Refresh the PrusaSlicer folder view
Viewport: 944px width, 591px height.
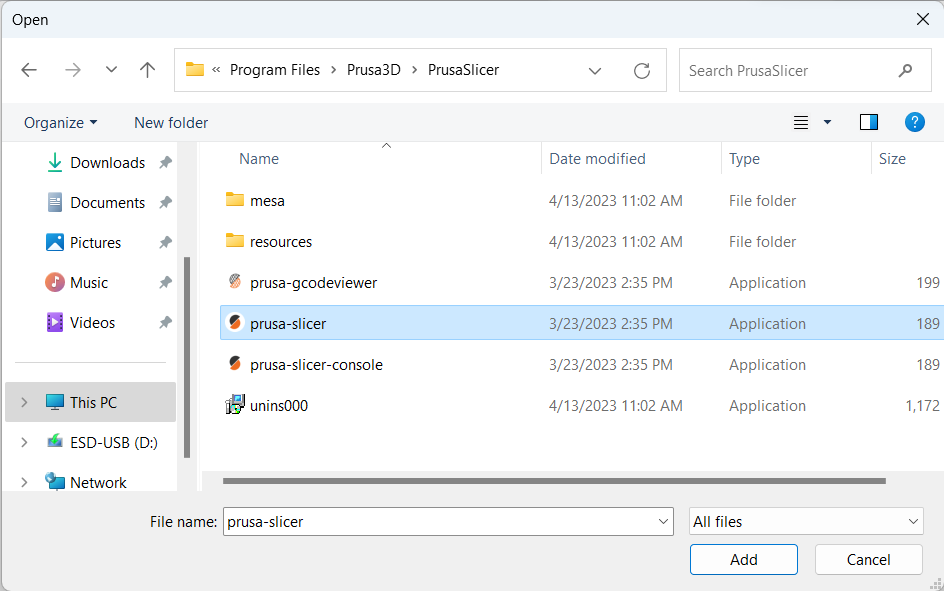[x=642, y=70]
